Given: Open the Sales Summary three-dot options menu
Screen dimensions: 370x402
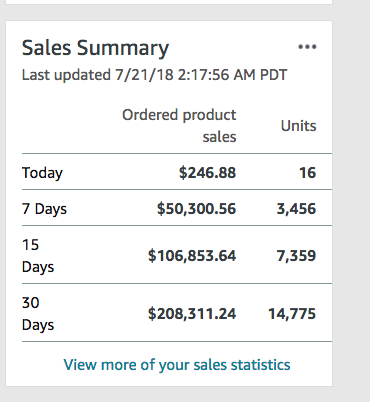Looking at the screenshot, I should (307, 47).
